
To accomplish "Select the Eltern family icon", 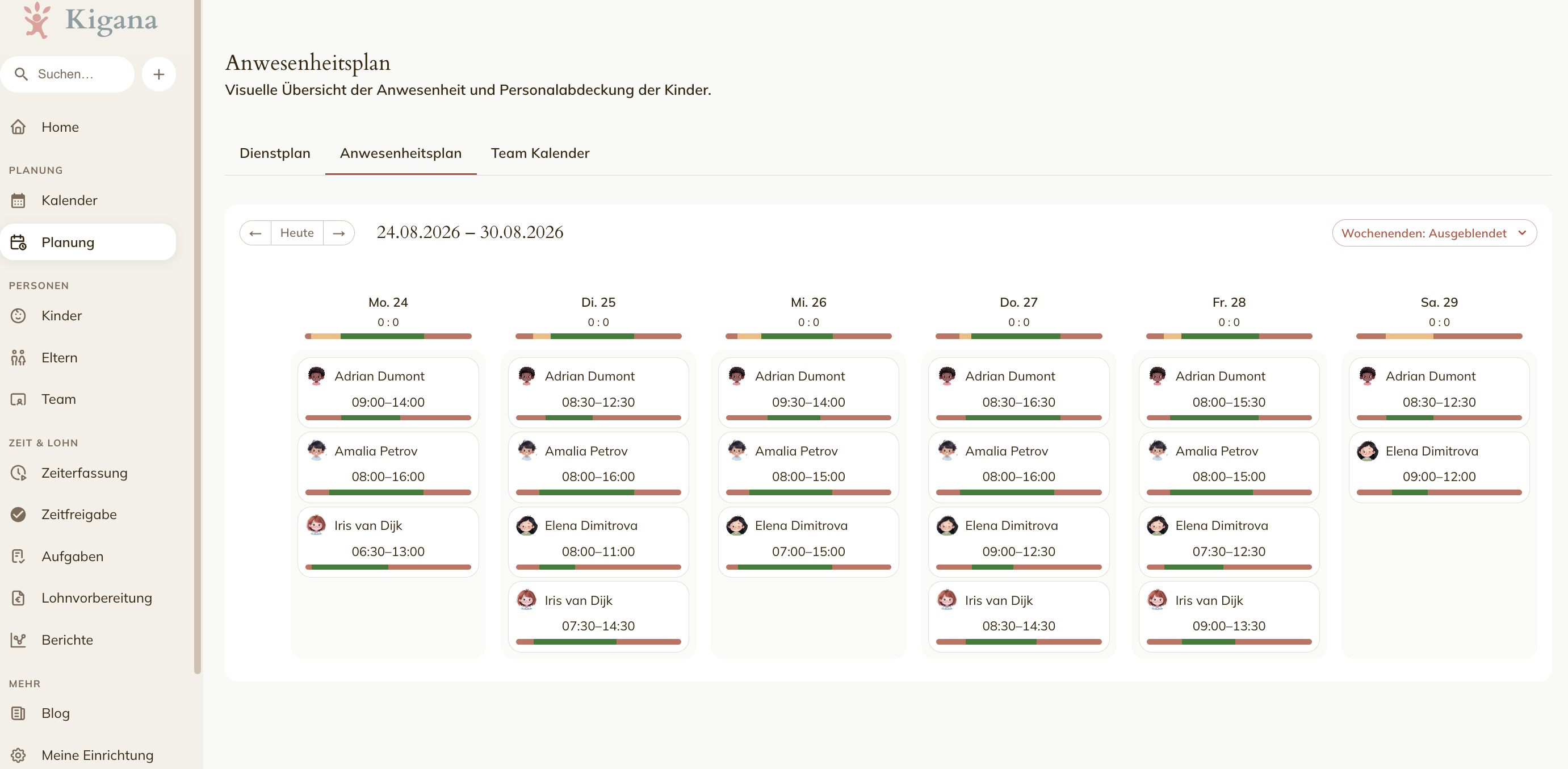I will coord(18,357).
